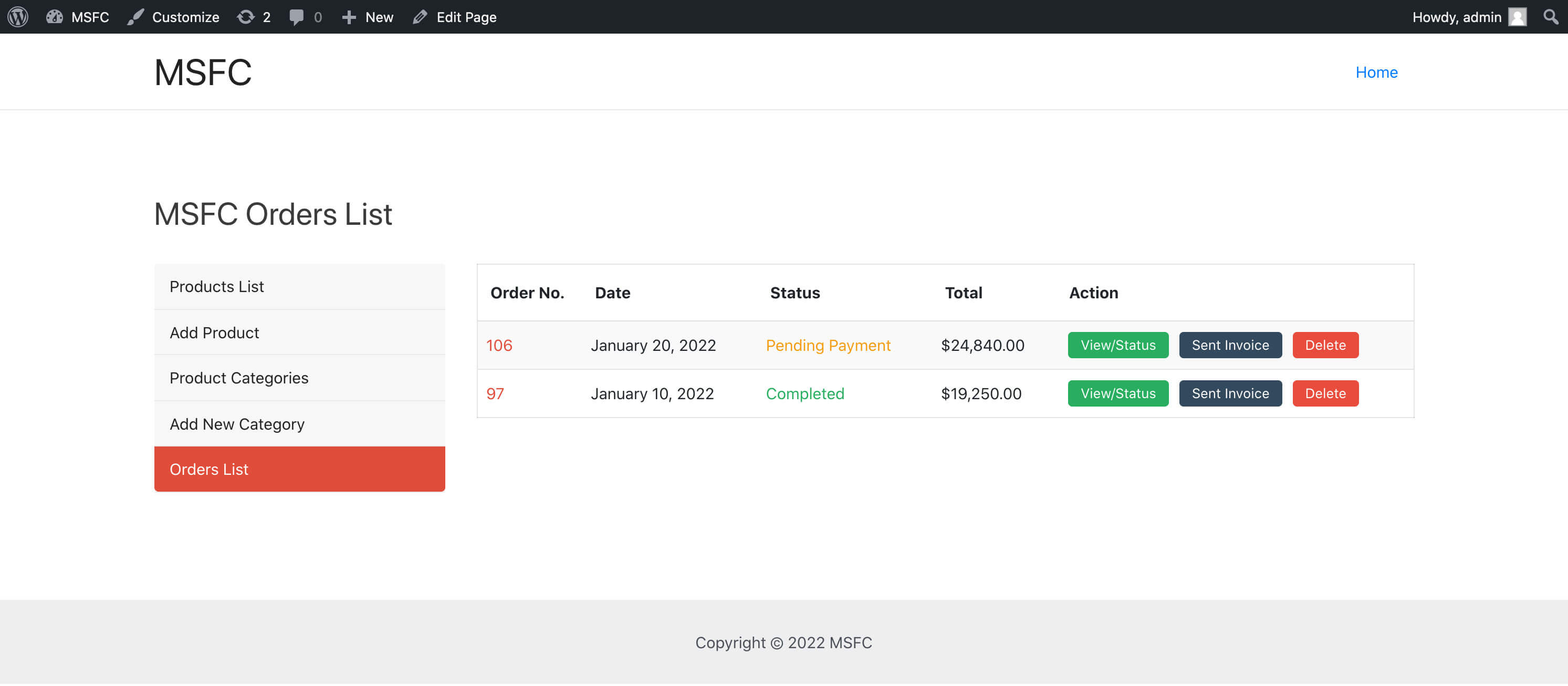The height and width of the screenshot is (686, 1568).
Task: Click the MSFC site title heading
Action: tap(203, 72)
